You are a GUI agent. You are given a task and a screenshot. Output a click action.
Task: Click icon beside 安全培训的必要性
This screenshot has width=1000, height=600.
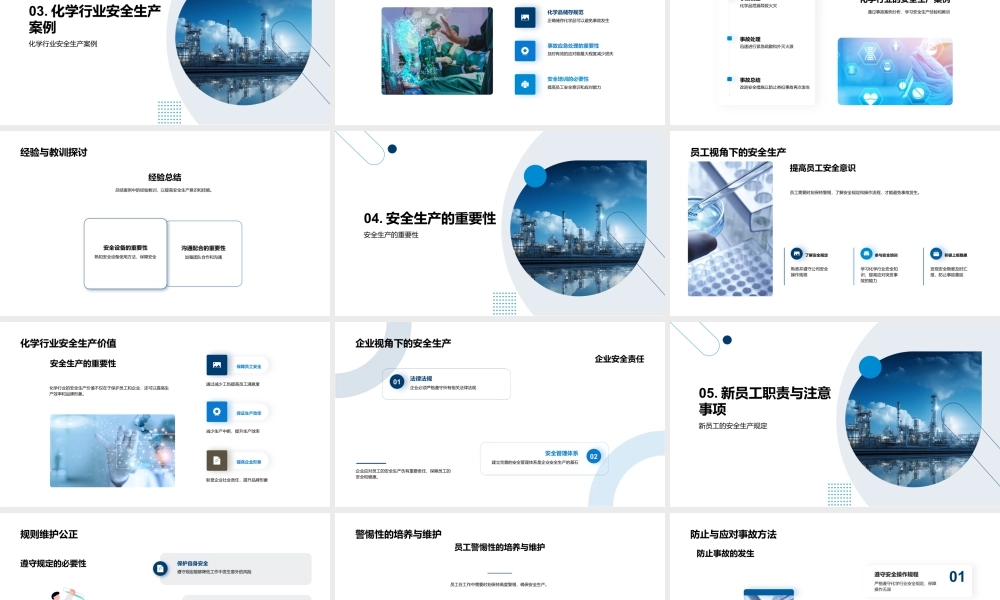pos(525,84)
